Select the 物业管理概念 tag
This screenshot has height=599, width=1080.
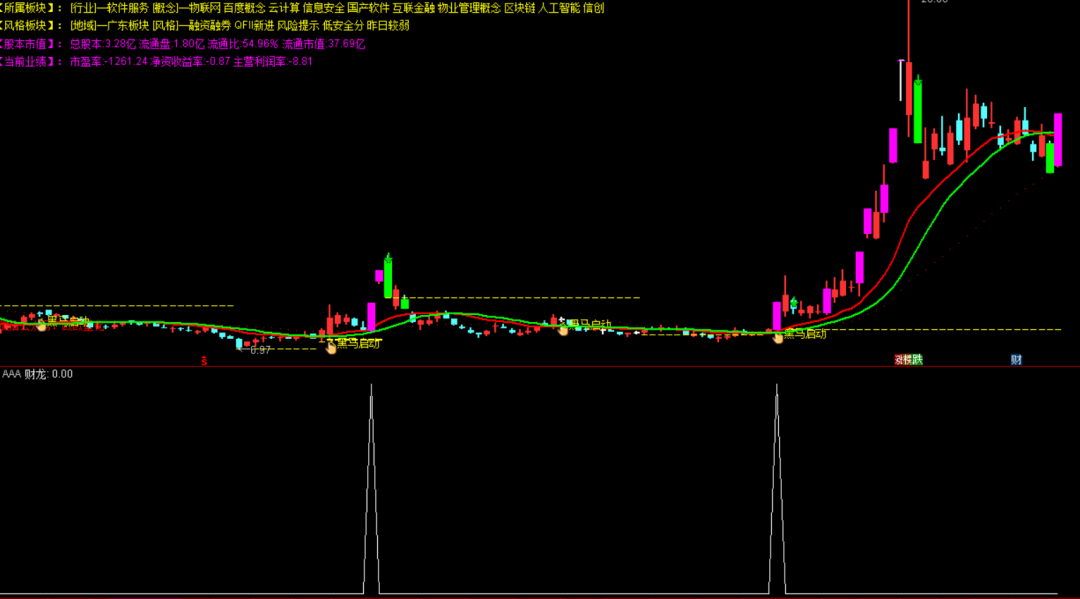click(469, 8)
